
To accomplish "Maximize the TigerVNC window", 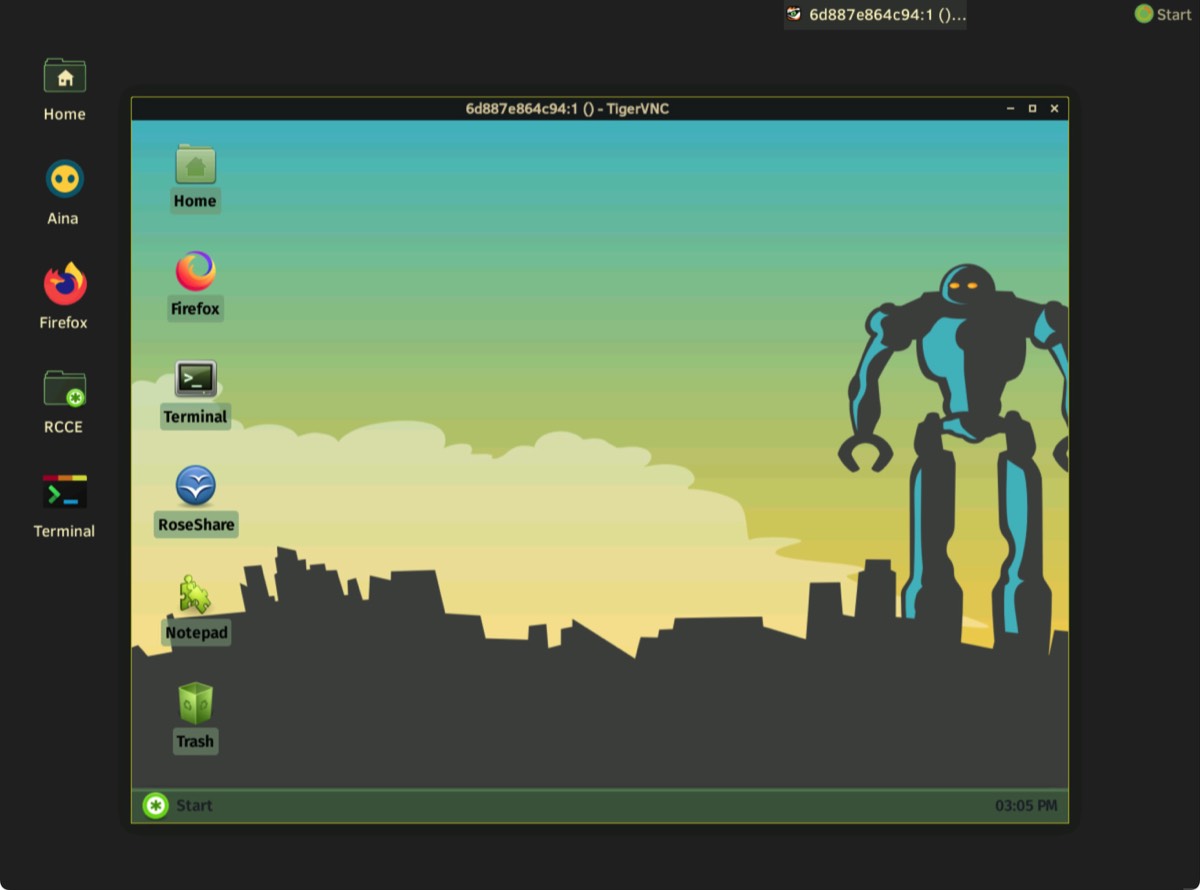I will (1032, 109).
